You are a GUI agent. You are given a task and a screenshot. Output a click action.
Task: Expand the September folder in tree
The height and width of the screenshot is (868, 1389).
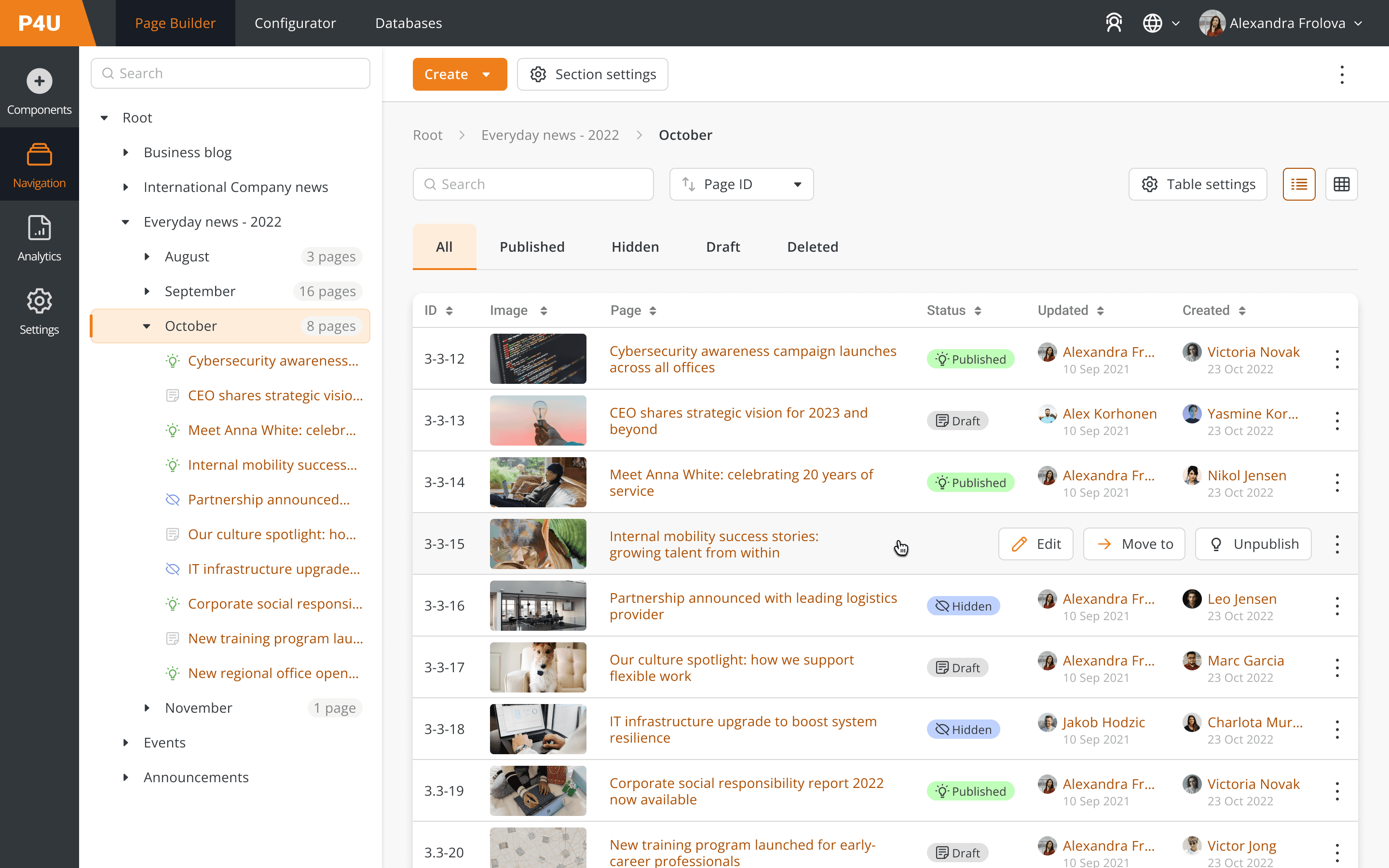coord(147,292)
